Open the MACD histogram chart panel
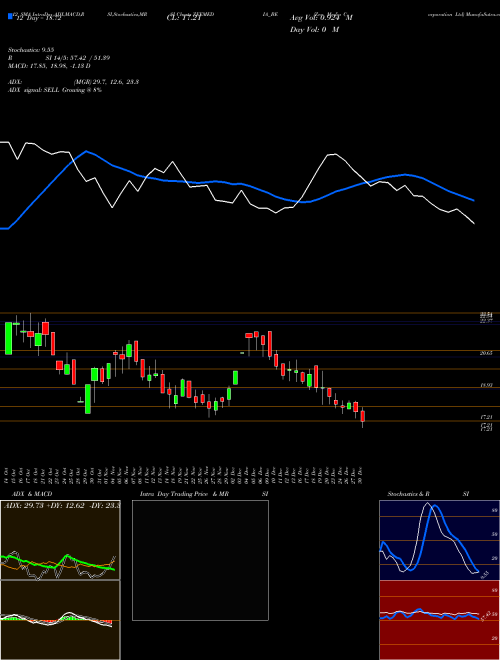 (60, 620)
